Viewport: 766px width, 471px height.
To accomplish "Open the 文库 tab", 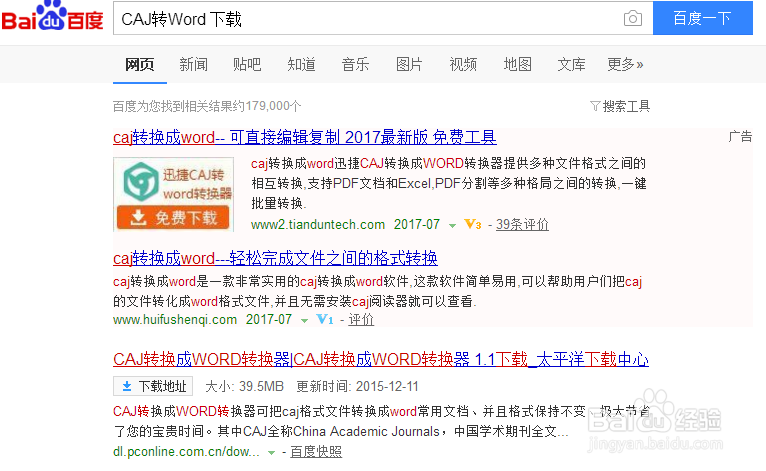I will (572, 64).
